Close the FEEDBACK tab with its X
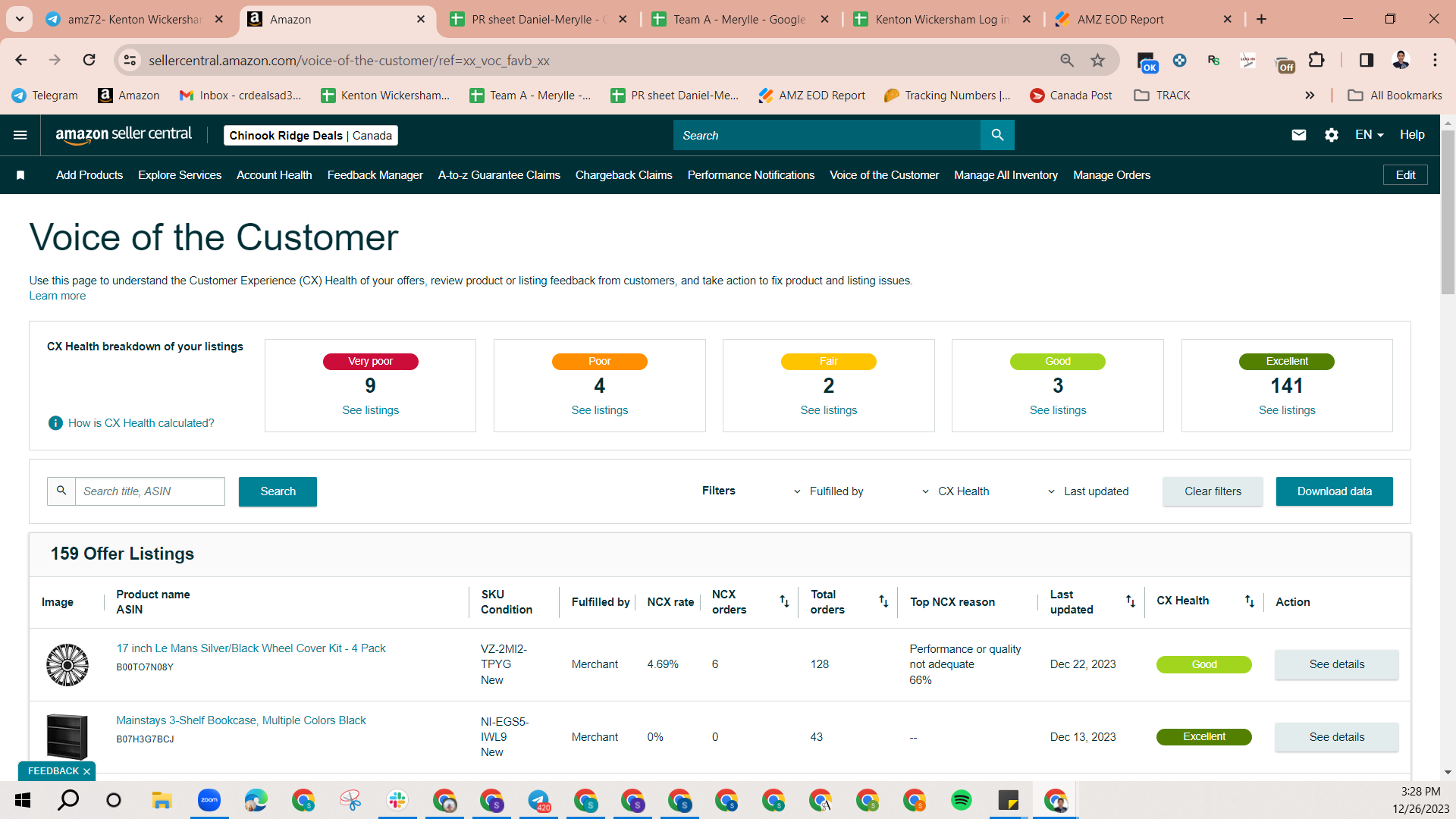1456x819 pixels. (x=86, y=771)
